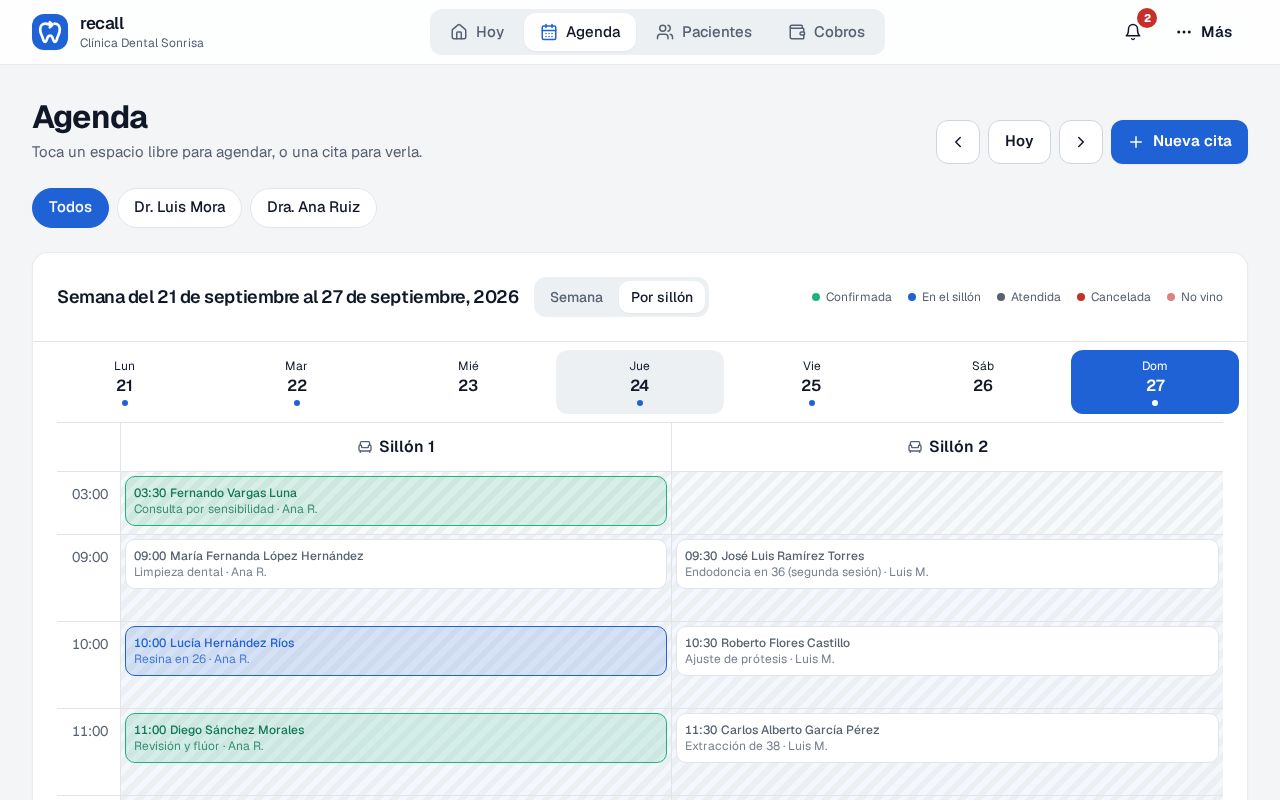Click the week range heading text
The width and height of the screenshot is (1280, 800).
288,297
